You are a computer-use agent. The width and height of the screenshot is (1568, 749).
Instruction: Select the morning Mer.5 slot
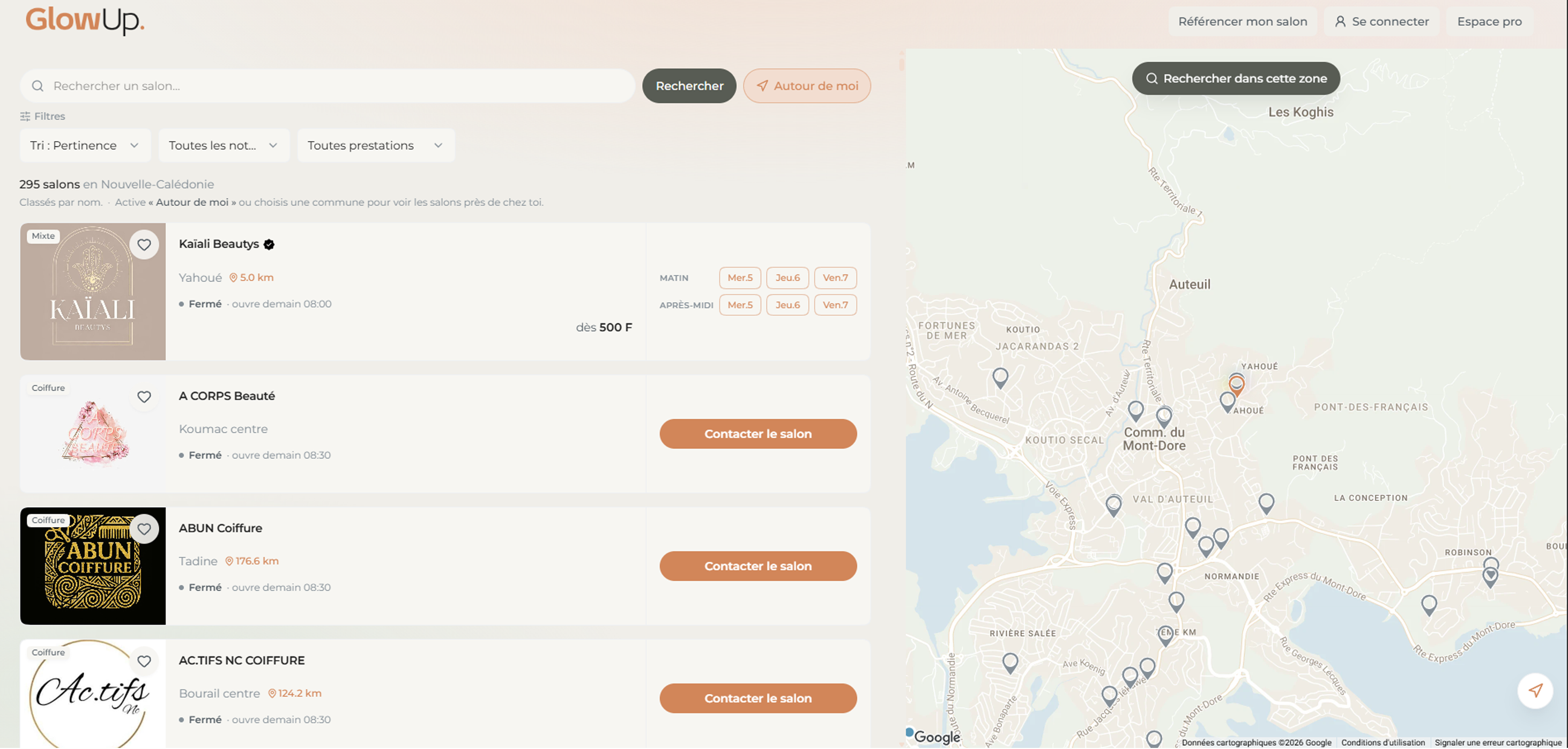click(740, 278)
